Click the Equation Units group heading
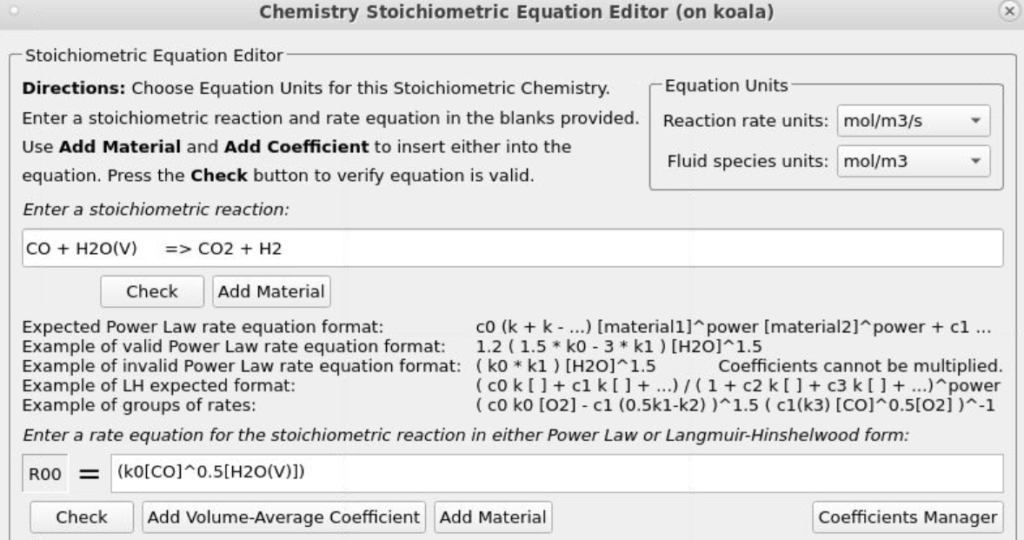Viewport: 1024px width, 540px height. coord(726,85)
